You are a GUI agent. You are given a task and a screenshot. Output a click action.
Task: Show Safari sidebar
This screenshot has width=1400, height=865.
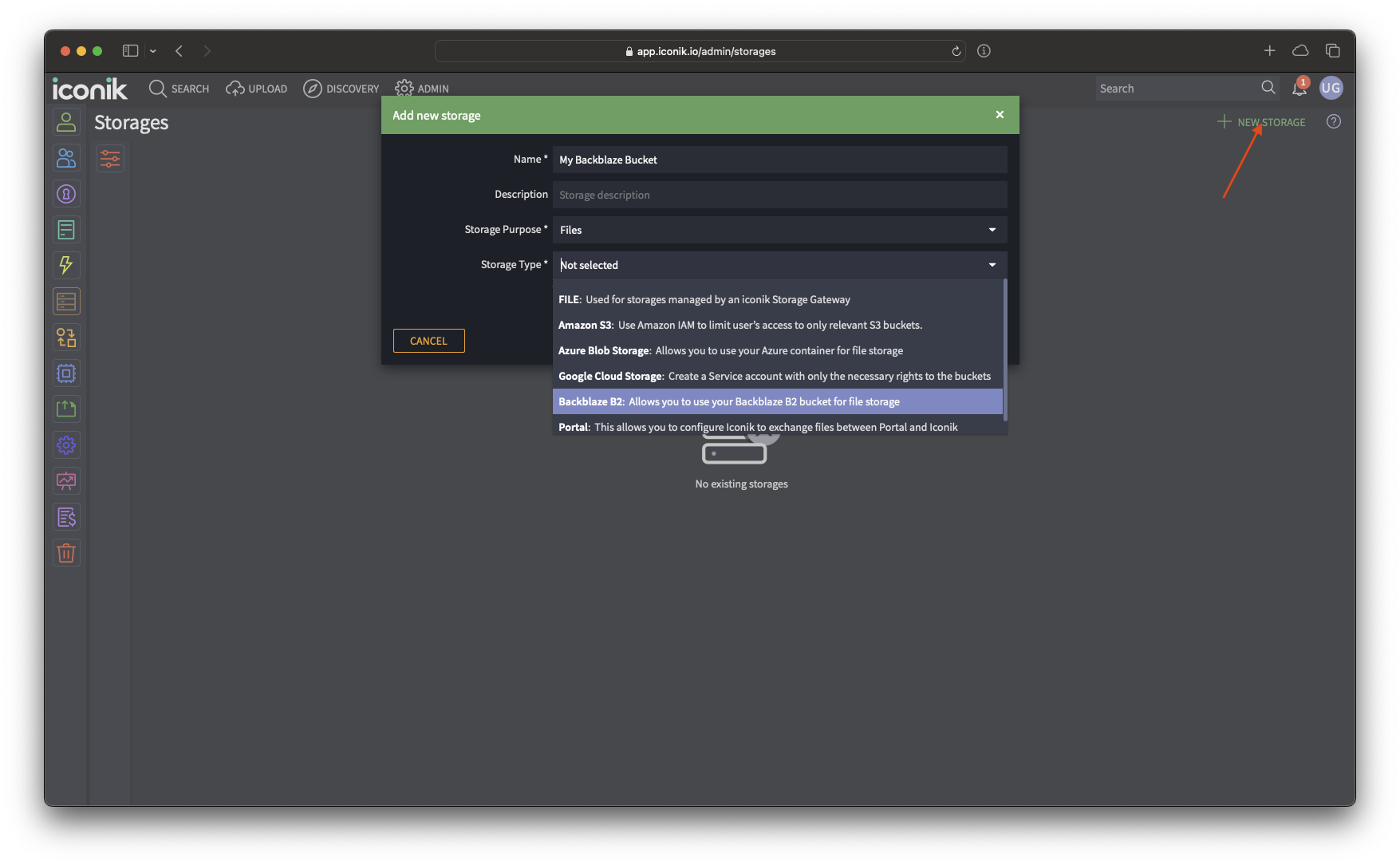point(130,51)
